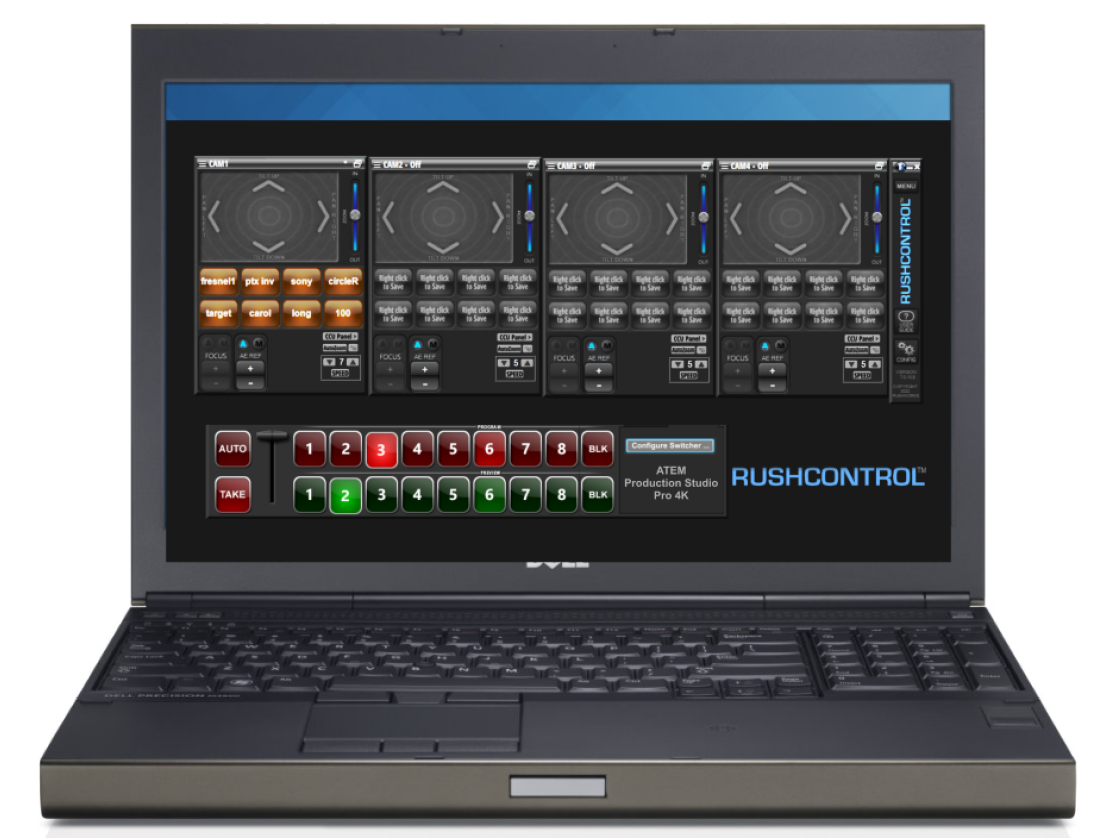
Task: Open the MENU in the right sidebar
Action: (906, 186)
